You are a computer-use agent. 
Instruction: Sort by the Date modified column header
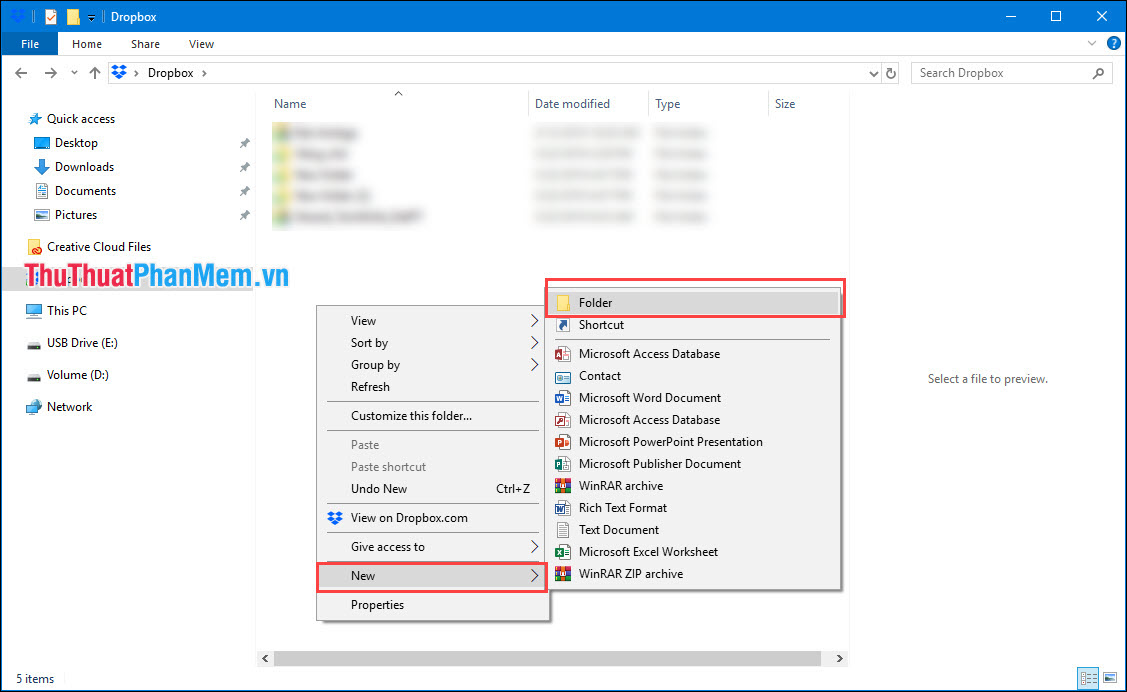point(572,103)
